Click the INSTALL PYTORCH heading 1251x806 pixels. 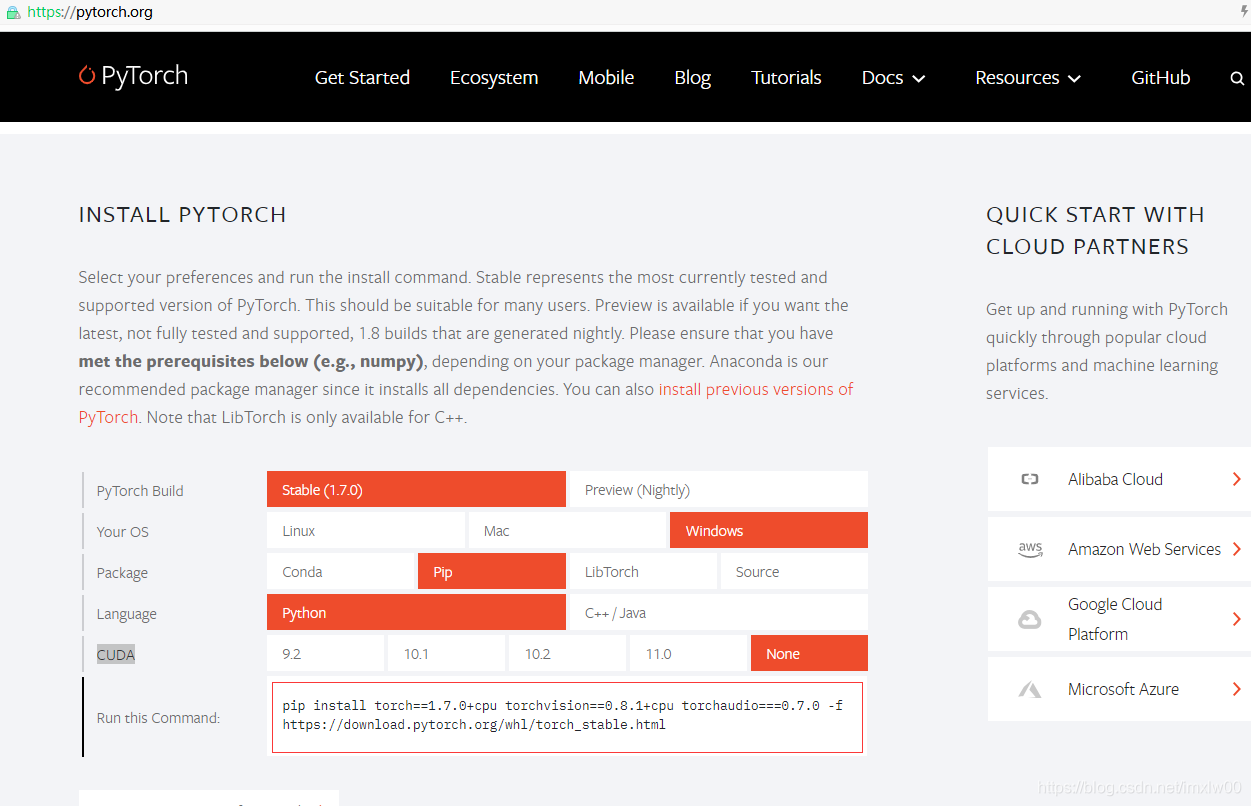[183, 215]
